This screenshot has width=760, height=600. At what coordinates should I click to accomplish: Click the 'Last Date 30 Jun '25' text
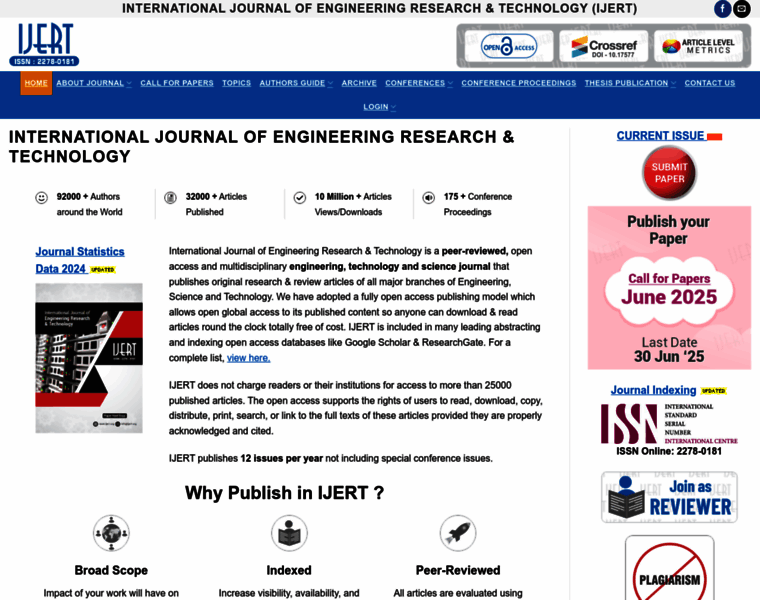pos(669,349)
